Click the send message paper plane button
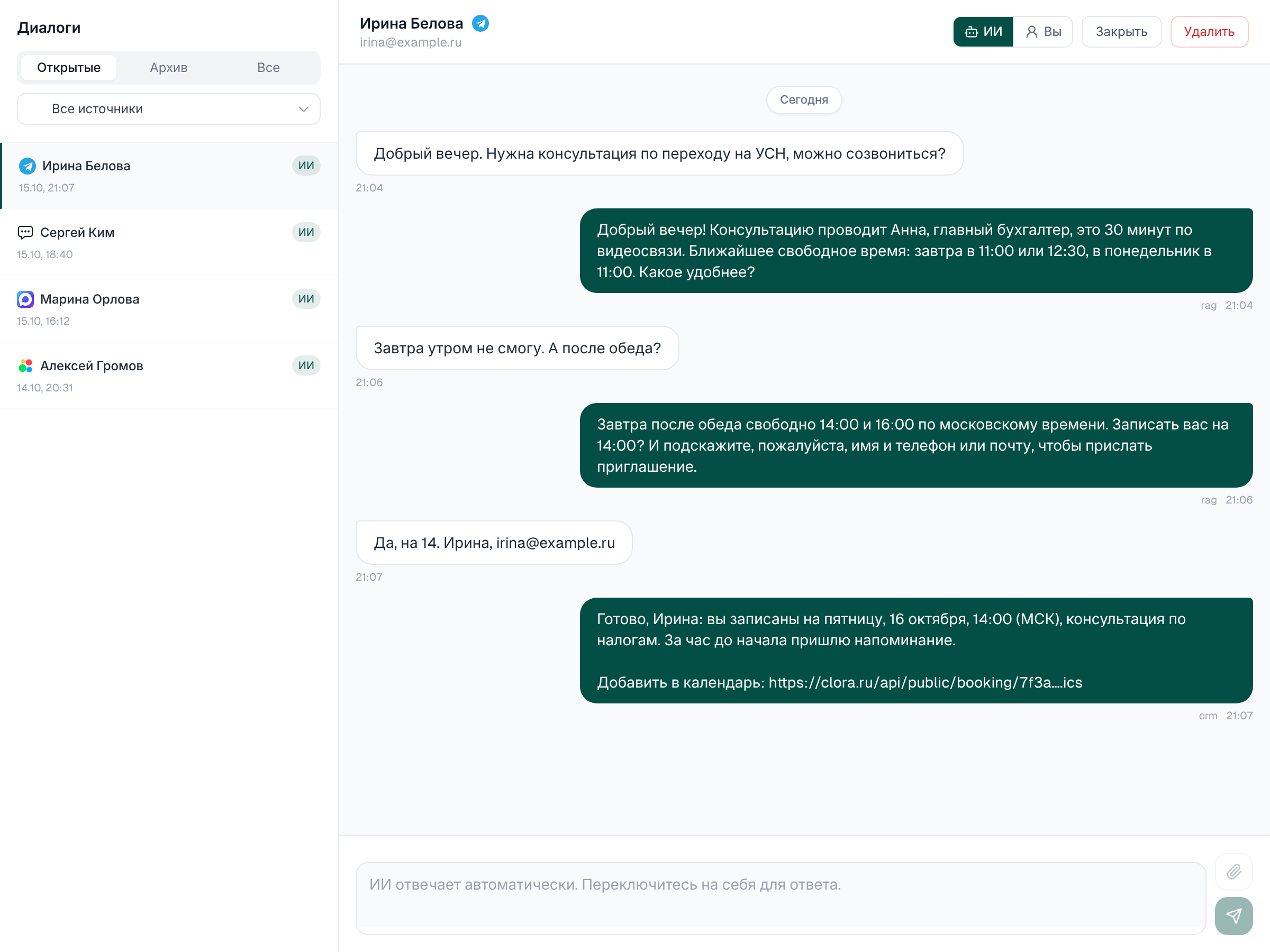Viewport: 1270px width, 952px height. pos(1233,916)
